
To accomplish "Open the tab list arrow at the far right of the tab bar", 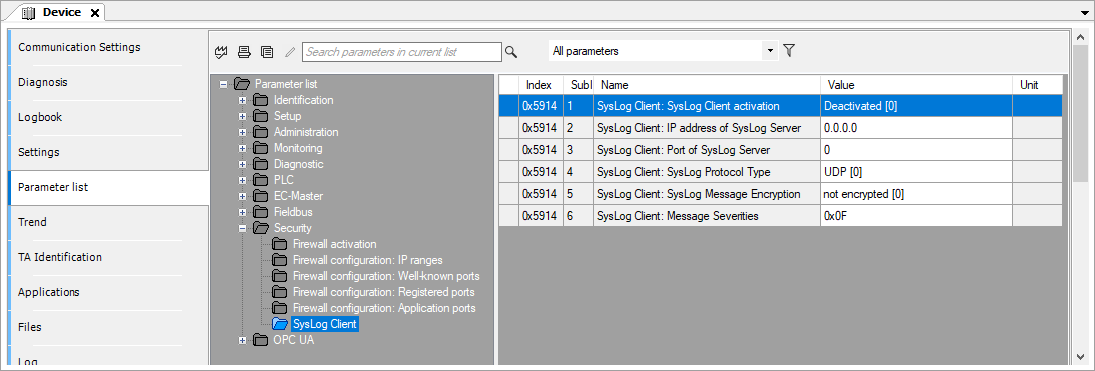I will pos(1085,13).
